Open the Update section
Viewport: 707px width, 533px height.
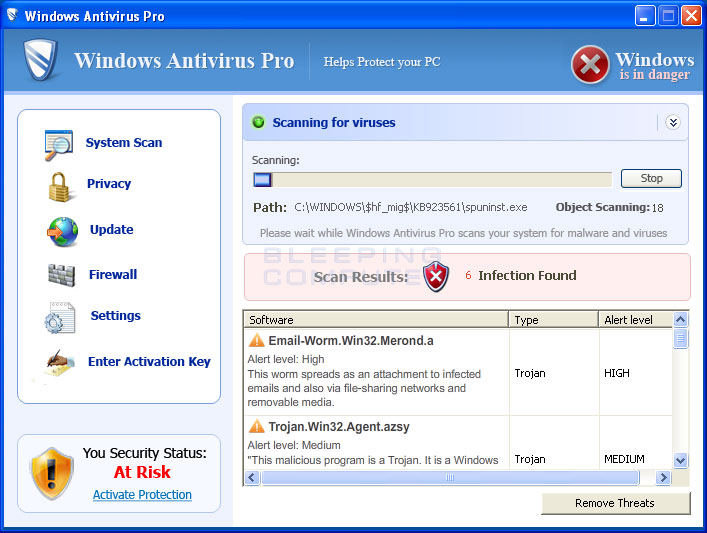click(111, 230)
